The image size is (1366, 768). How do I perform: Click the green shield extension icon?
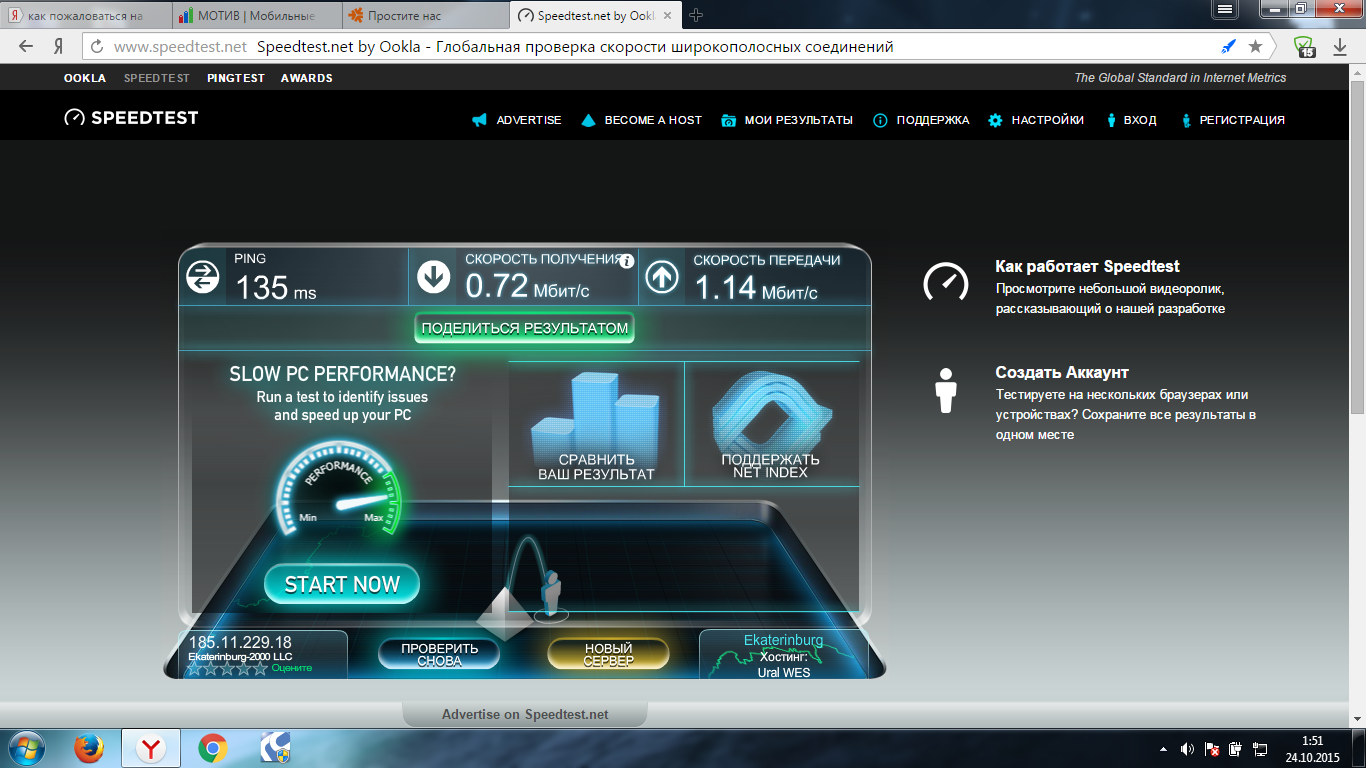[x=1303, y=47]
